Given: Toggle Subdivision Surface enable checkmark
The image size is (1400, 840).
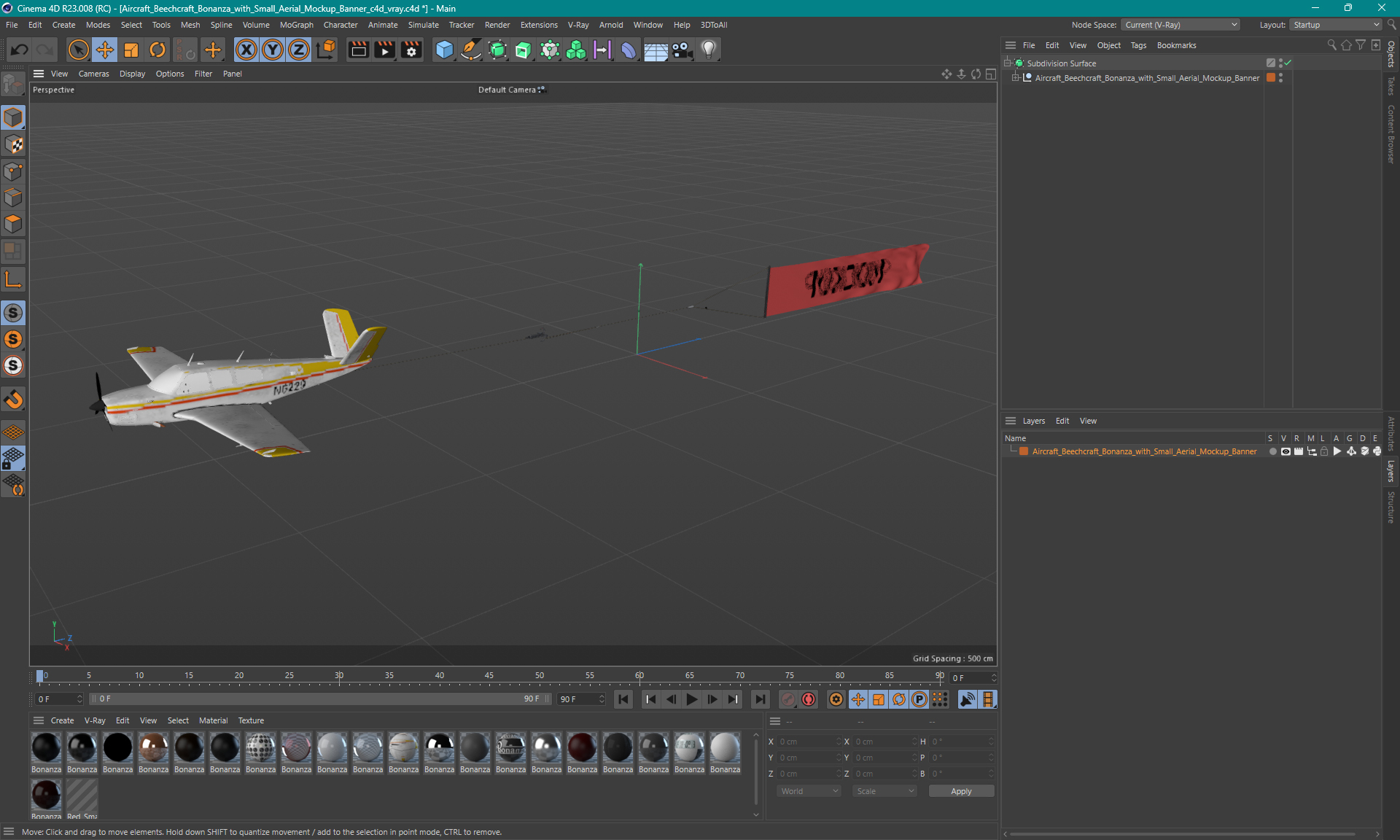Looking at the screenshot, I should (x=1288, y=63).
